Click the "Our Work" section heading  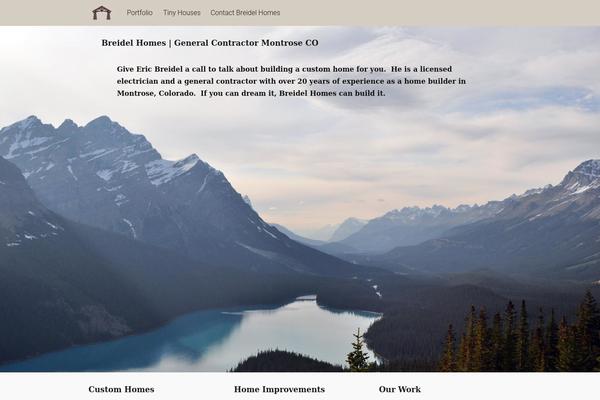pyautogui.click(x=400, y=389)
